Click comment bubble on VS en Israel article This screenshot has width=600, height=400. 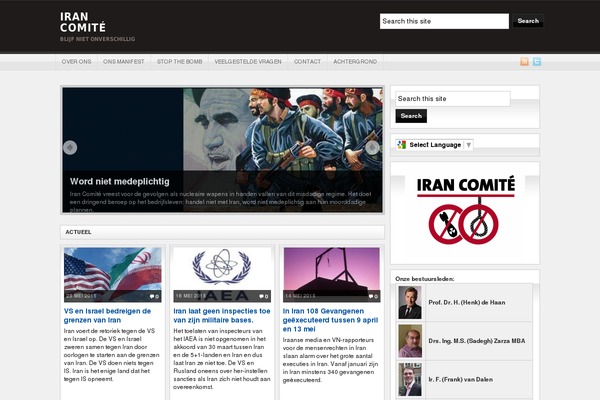click(x=154, y=296)
